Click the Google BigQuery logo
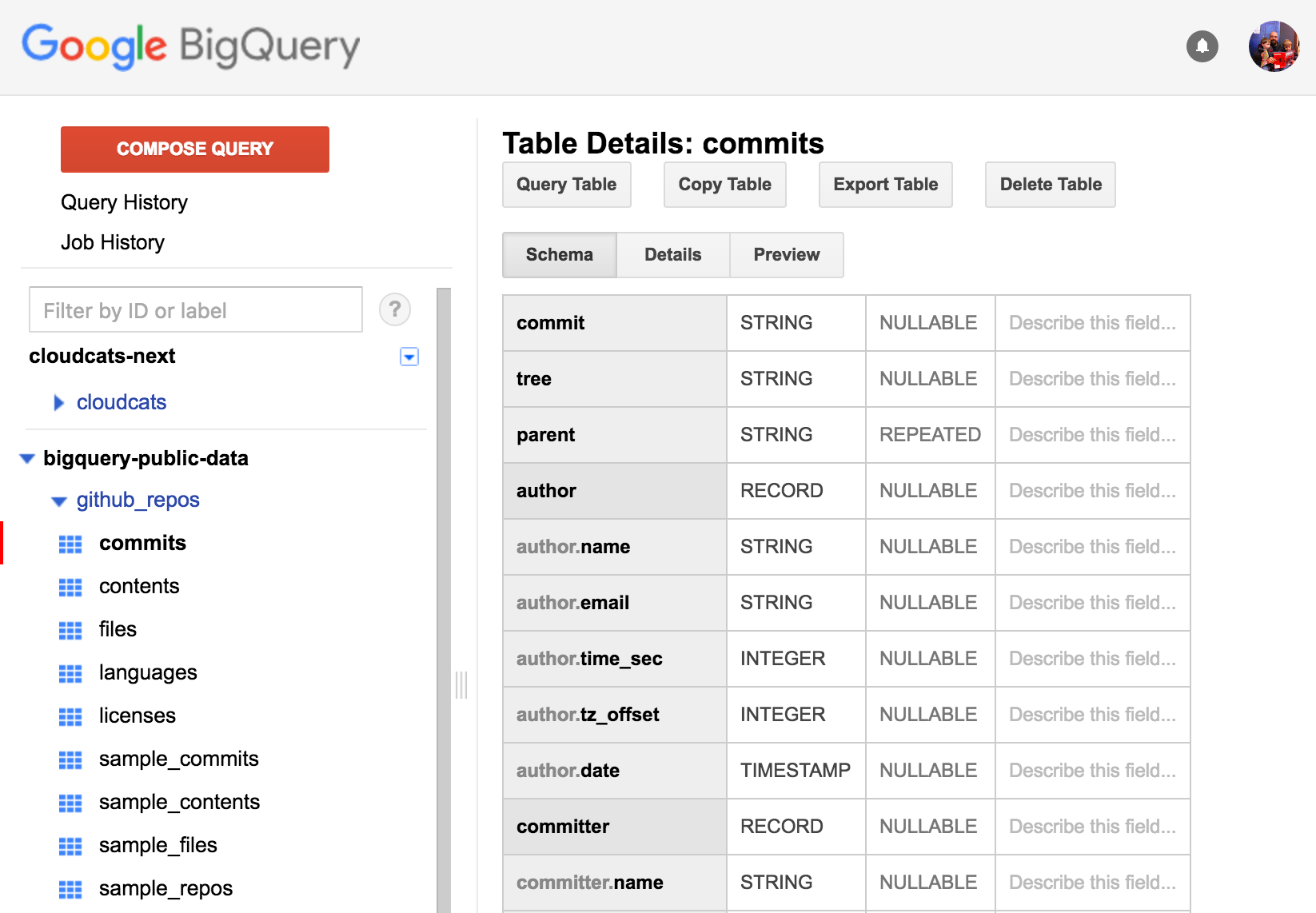 click(190, 46)
